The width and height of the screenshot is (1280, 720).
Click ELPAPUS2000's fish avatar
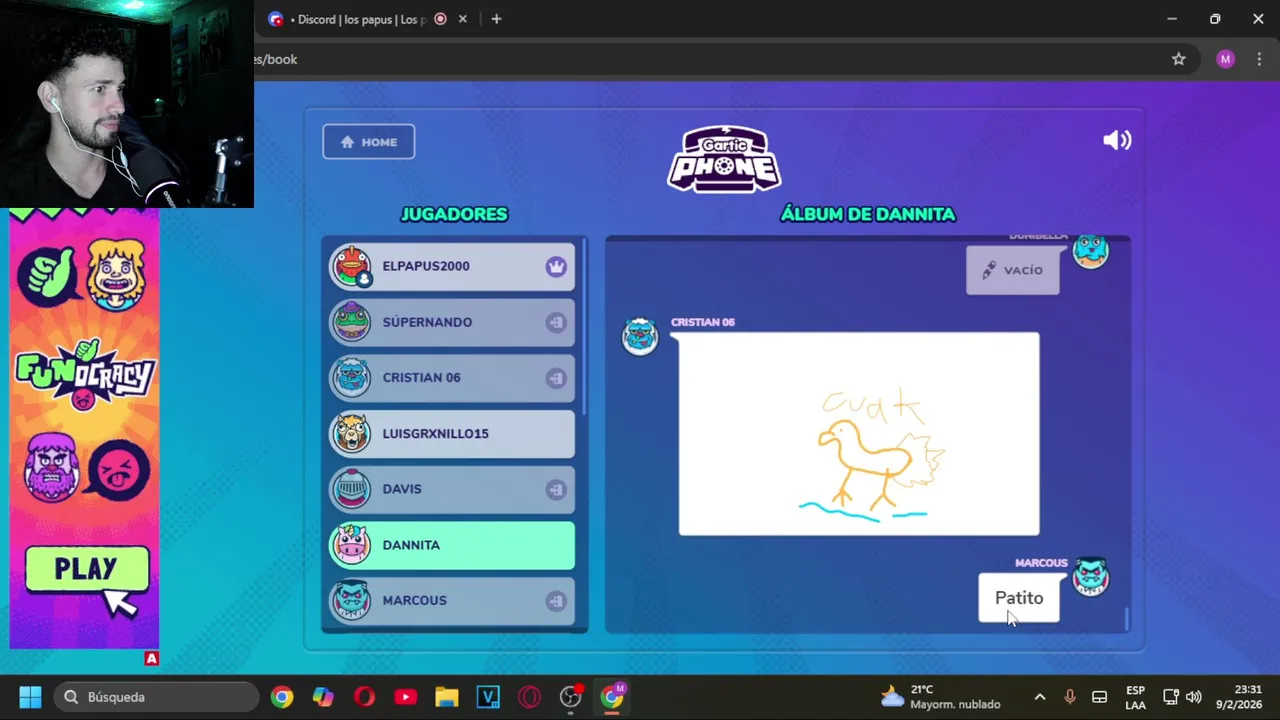[351, 266]
